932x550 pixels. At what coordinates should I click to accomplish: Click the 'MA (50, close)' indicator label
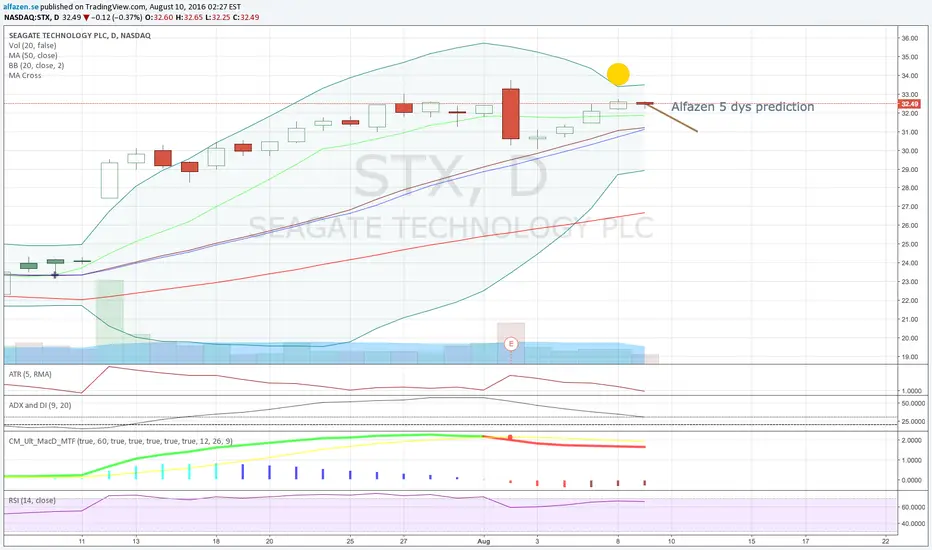tap(33, 56)
